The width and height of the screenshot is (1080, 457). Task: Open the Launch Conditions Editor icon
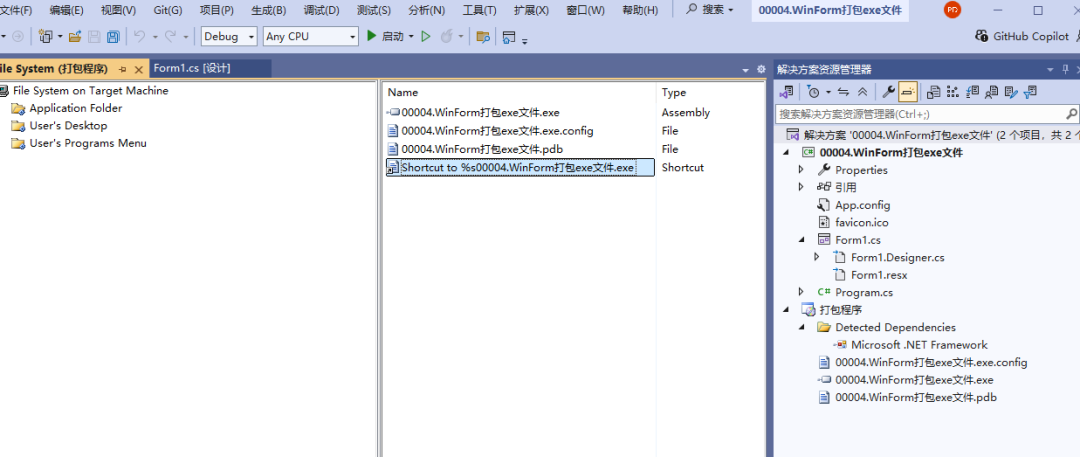1031,92
